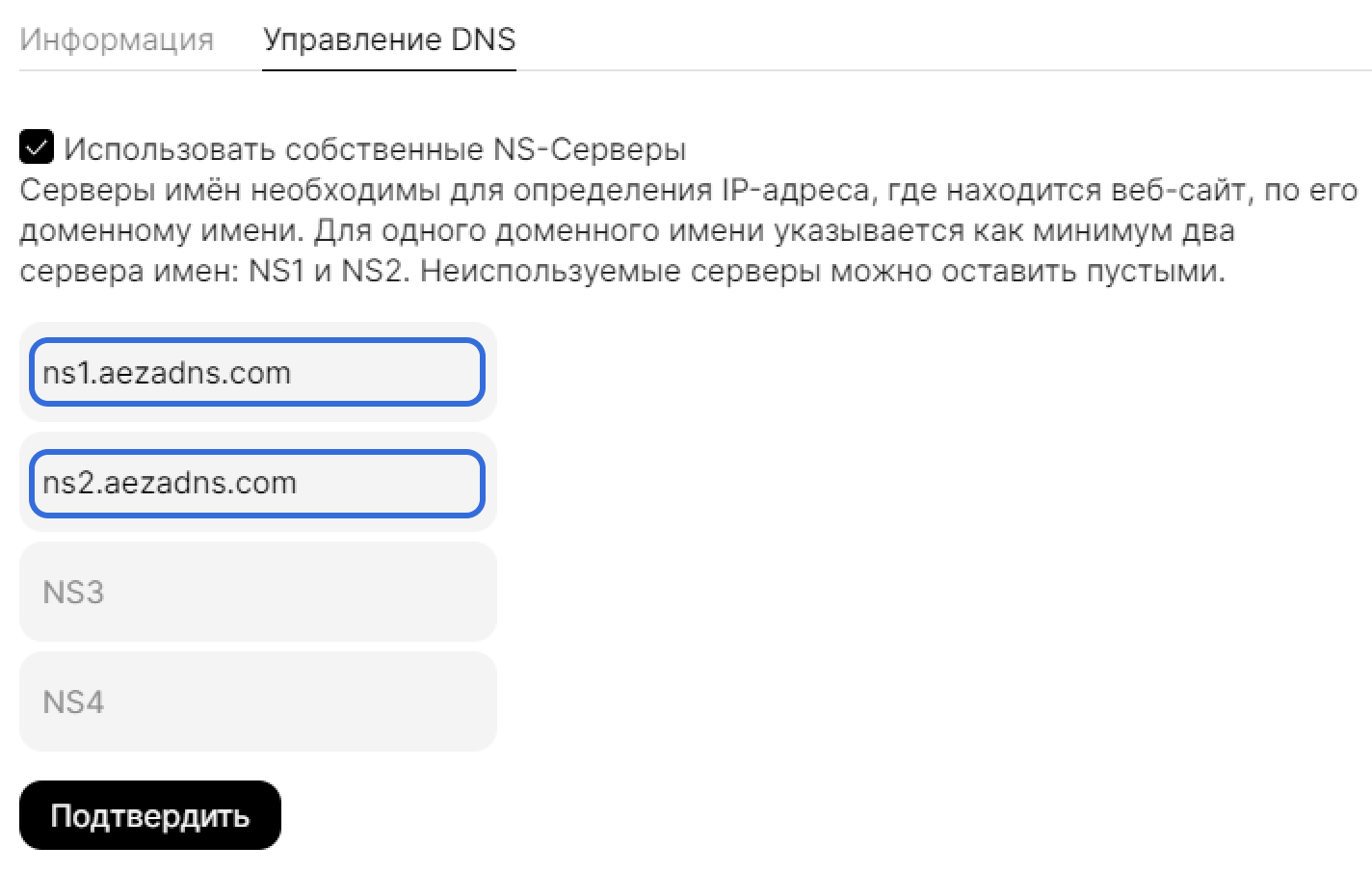The width and height of the screenshot is (1372, 873).
Task: Click the NS3 placeholder text
Action: (x=73, y=592)
